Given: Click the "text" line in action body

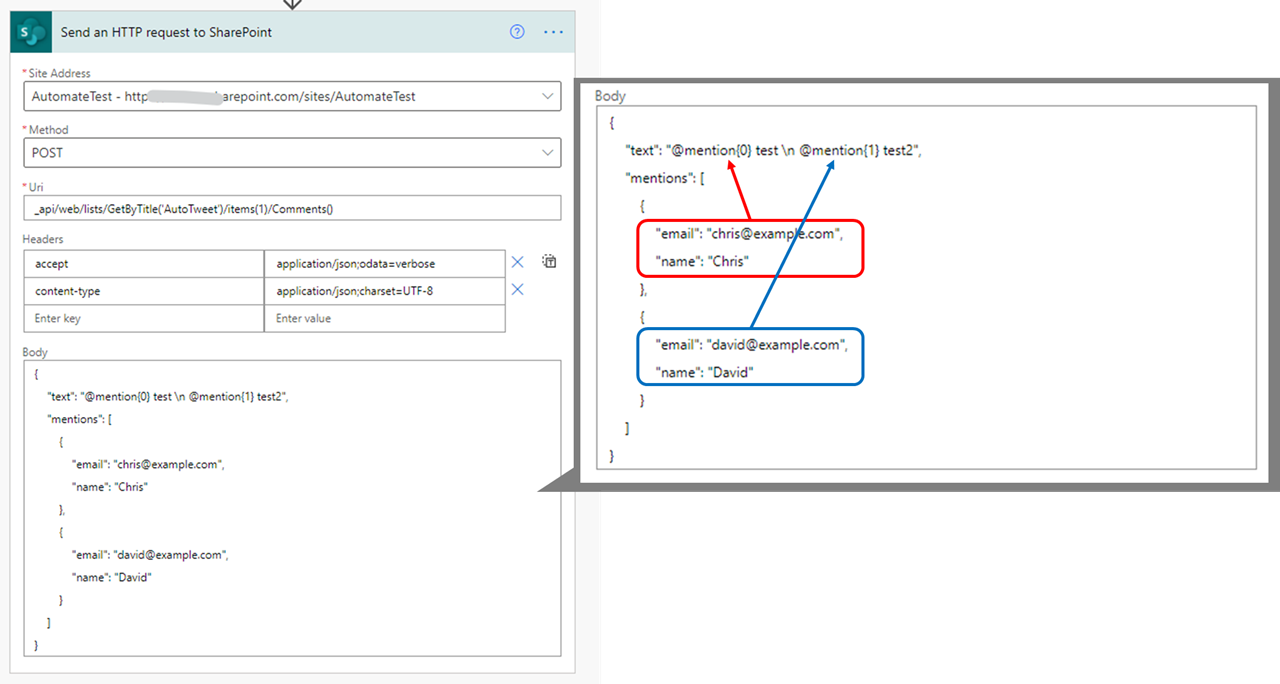Looking at the screenshot, I should click(x=168, y=397).
